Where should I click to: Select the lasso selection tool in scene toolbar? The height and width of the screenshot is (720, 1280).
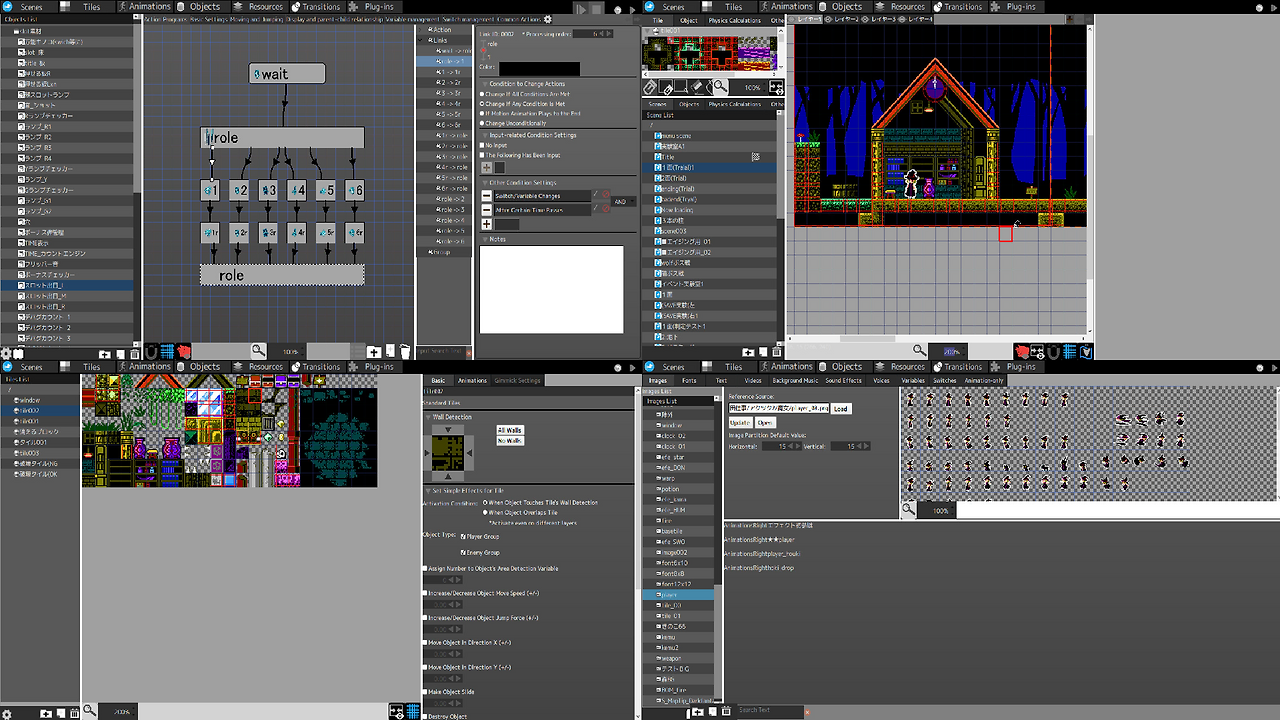click(x=709, y=88)
